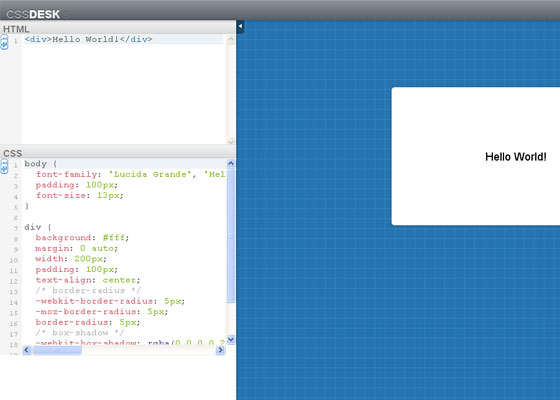Click the CSS horizontal scroll right arrow
Image resolution: width=560 pixels, height=400 pixels.
coord(220,350)
